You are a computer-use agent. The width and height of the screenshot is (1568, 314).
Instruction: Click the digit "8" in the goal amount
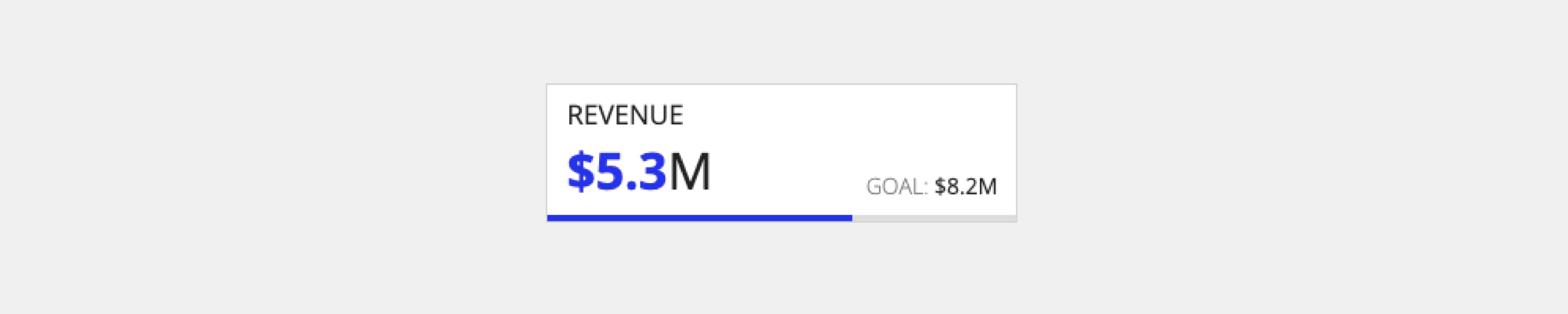(x=953, y=187)
